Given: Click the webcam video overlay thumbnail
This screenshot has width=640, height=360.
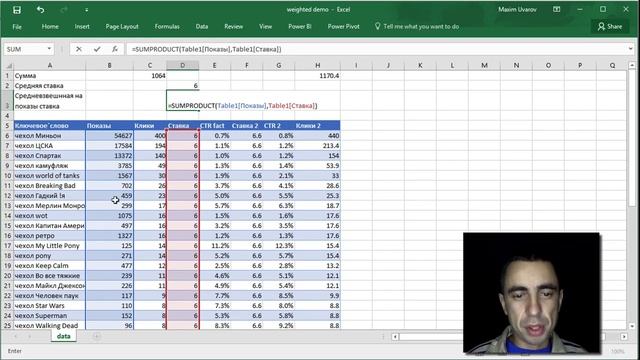Looking at the screenshot, I should click(x=531, y=293).
